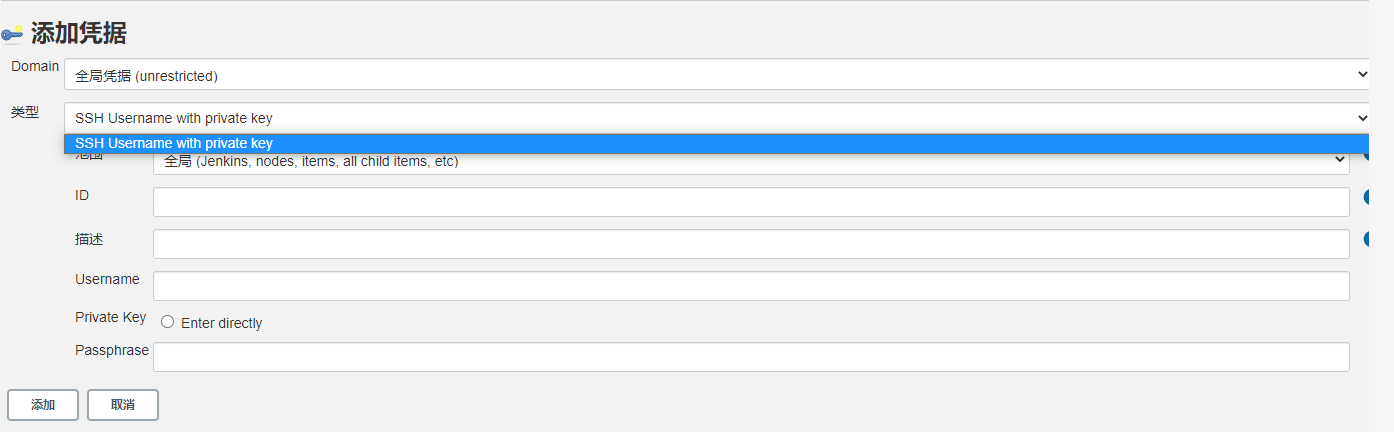The width and height of the screenshot is (1394, 432).
Task: Choose the highlighted SSH Username with private key option
Action: pyautogui.click(x=716, y=144)
